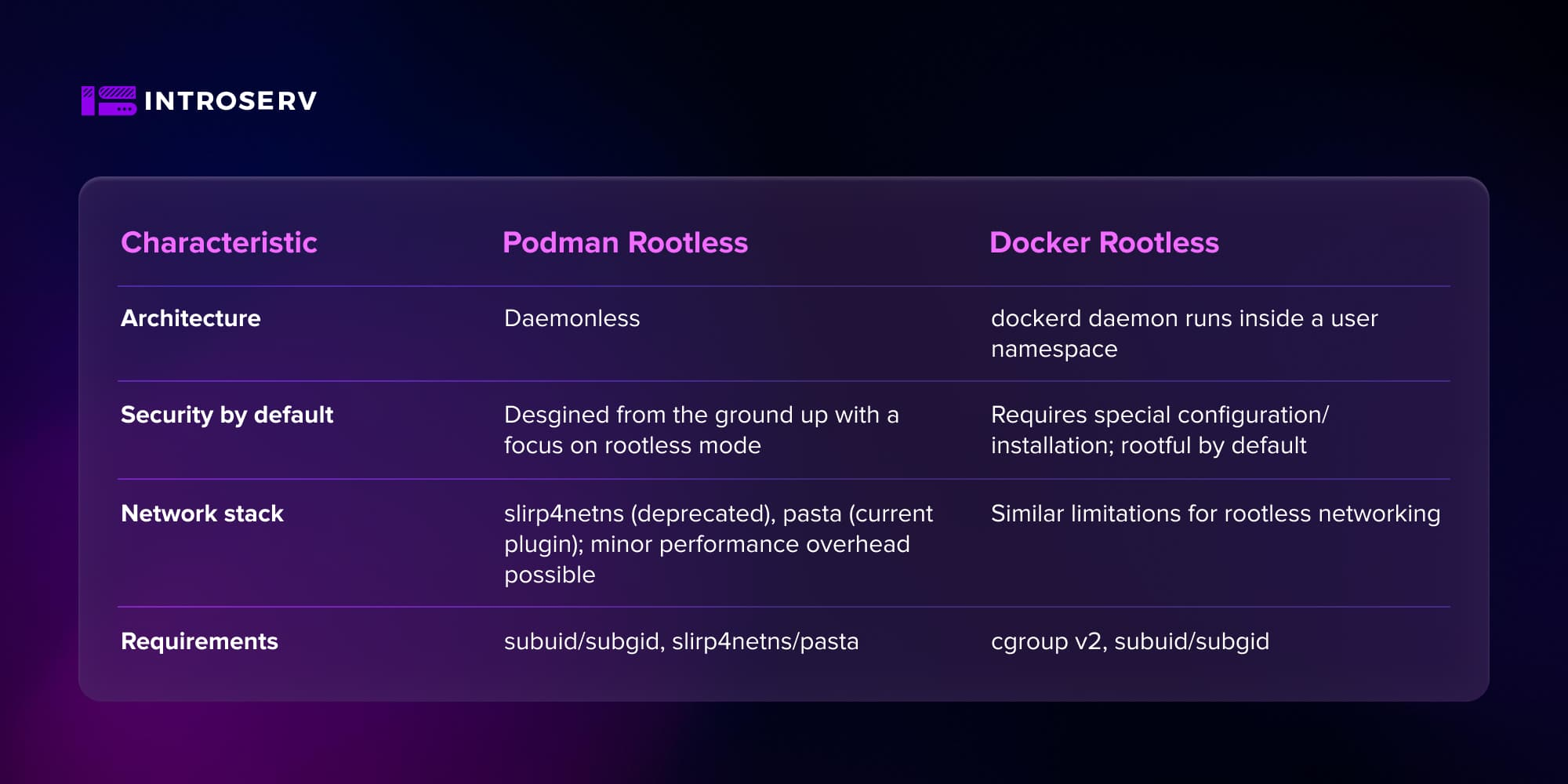Click the Similar limitations for rootless networking cell
This screenshot has width=1568, height=784.
point(1215,514)
